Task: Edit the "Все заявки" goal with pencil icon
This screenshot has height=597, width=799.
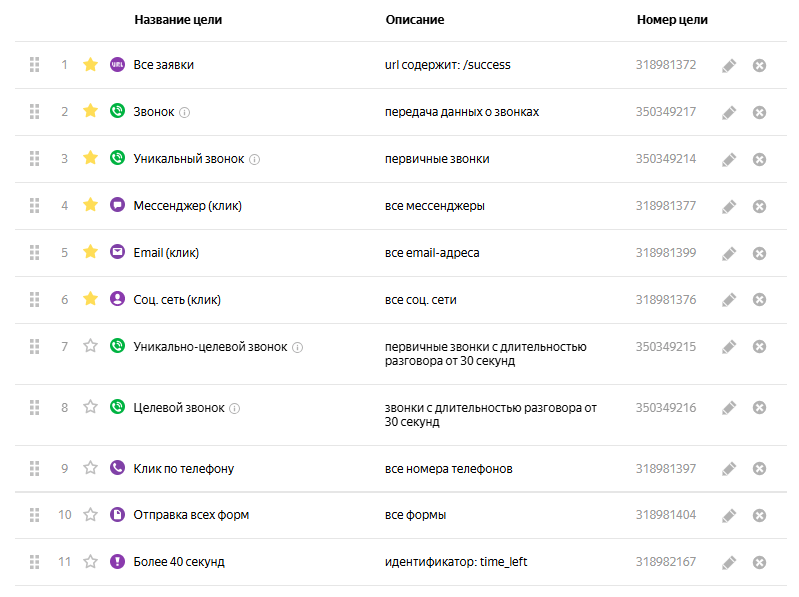Action: (x=729, y=65)
